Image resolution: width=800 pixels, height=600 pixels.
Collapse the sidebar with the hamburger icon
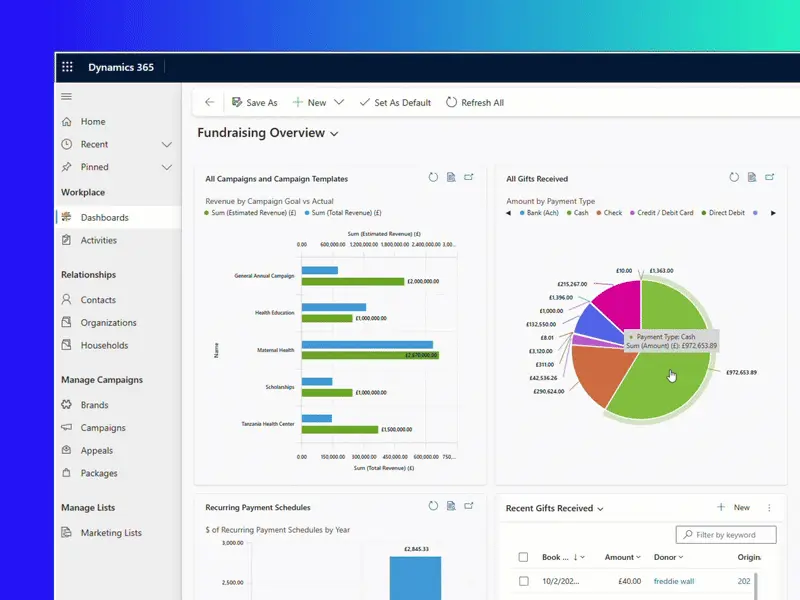[67, 96]
